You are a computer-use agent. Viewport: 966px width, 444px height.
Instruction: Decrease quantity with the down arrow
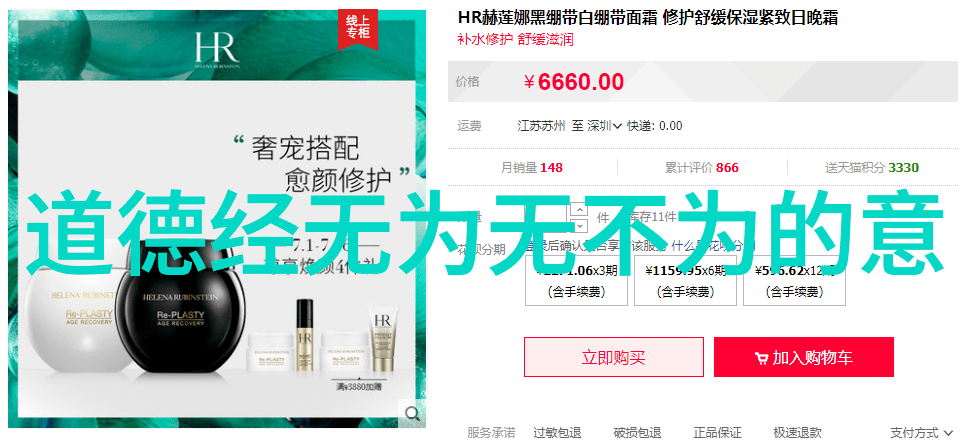coord(579,224)
